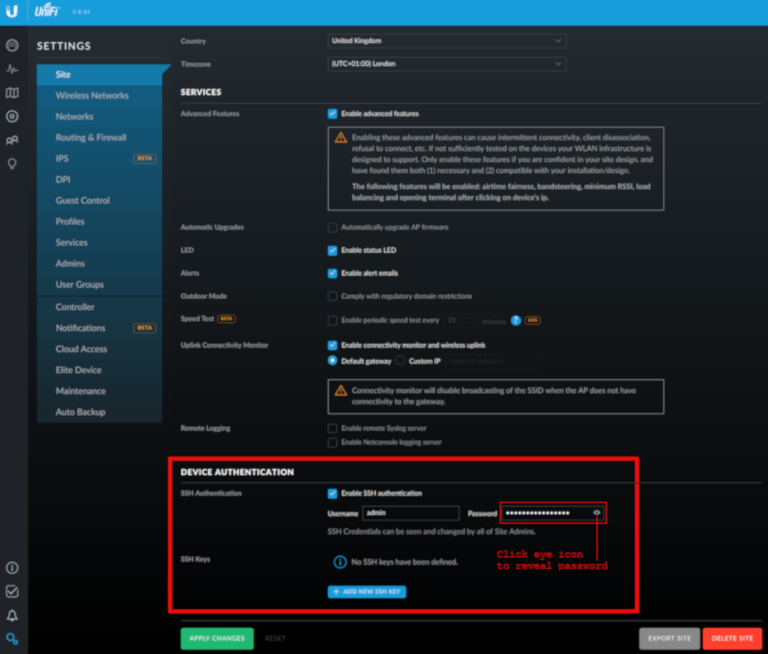
Task: Open Services settings section
Action: pyautogui.click(x=99, y=242)
